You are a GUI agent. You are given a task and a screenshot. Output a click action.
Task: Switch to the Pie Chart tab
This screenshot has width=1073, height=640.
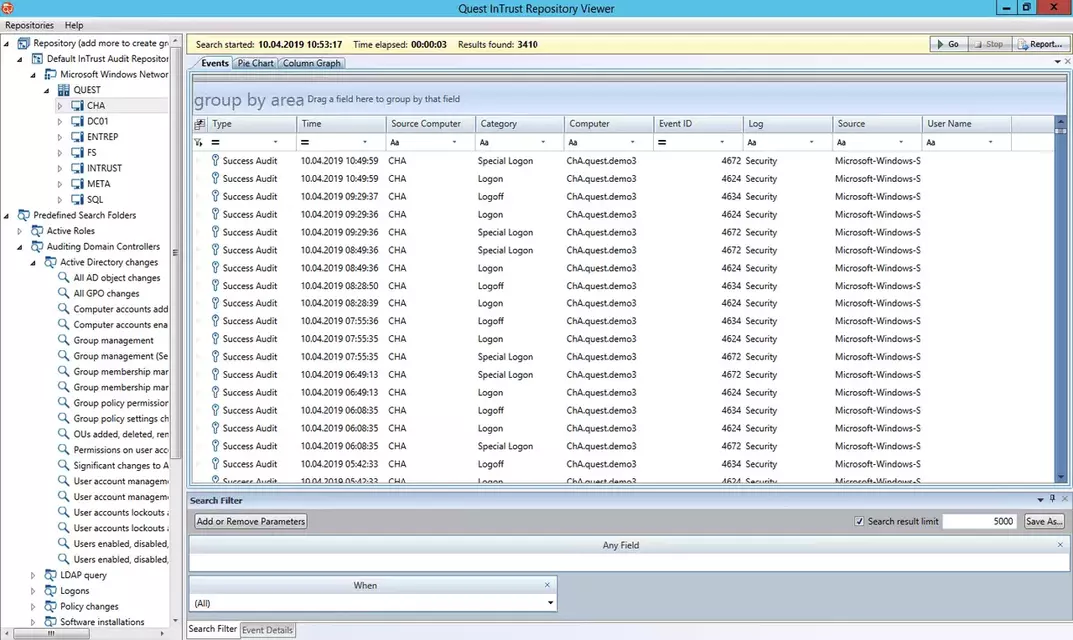pyautogui.click(x=255, y=63)
